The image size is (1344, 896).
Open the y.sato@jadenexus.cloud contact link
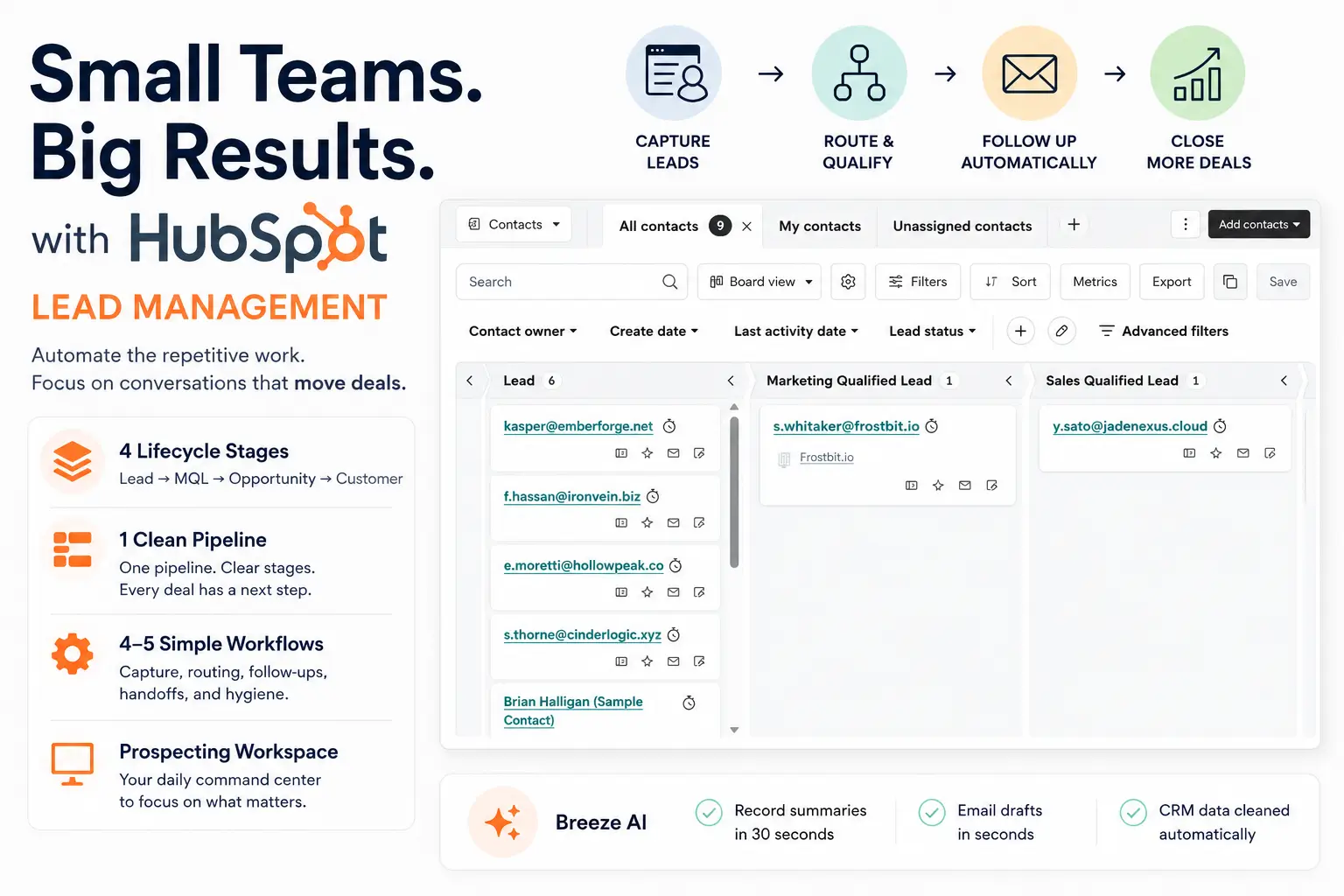[1130, 426]
